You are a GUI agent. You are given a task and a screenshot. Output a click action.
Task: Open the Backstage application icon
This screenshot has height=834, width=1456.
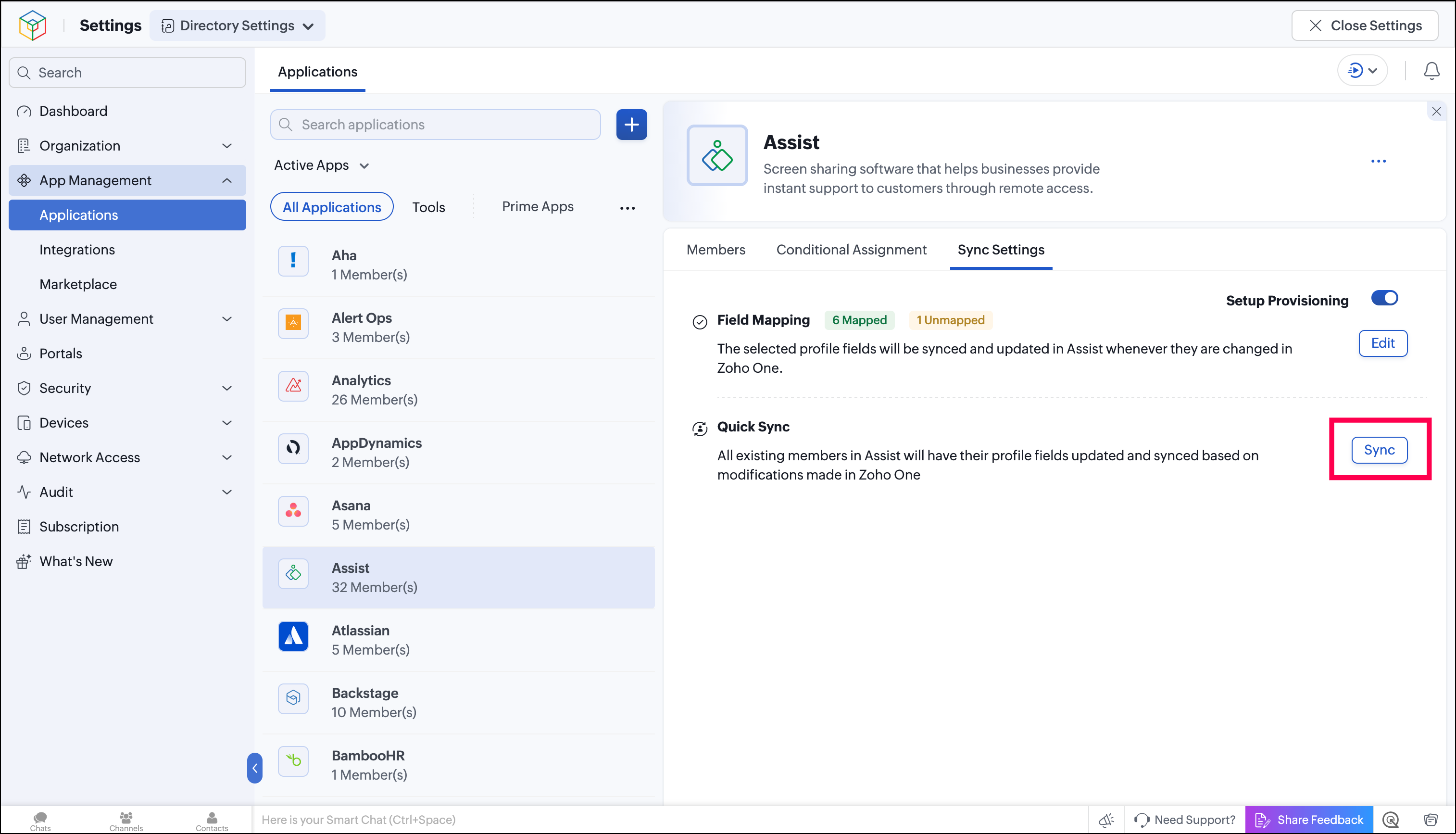pos(293,698)
